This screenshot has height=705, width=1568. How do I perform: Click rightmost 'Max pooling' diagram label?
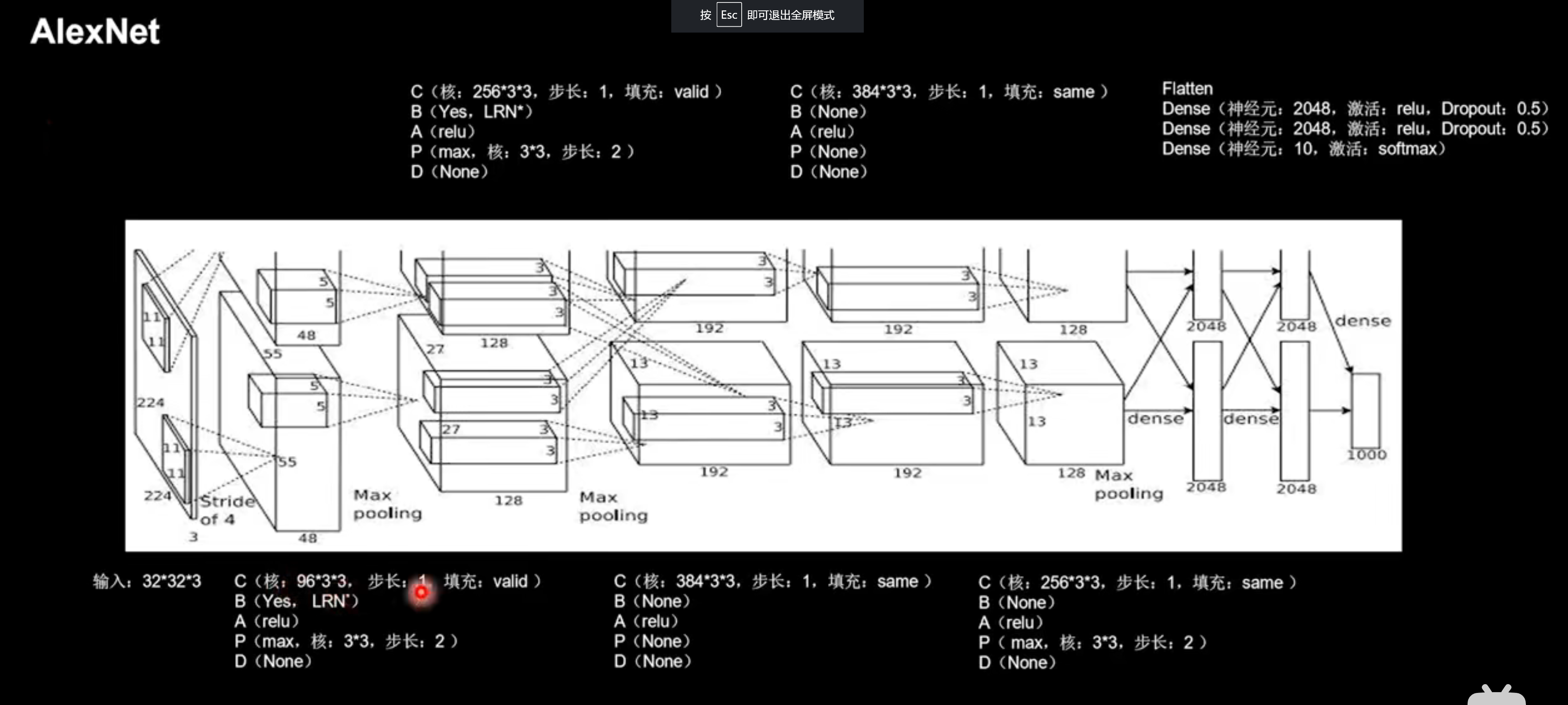(1128, 484)
